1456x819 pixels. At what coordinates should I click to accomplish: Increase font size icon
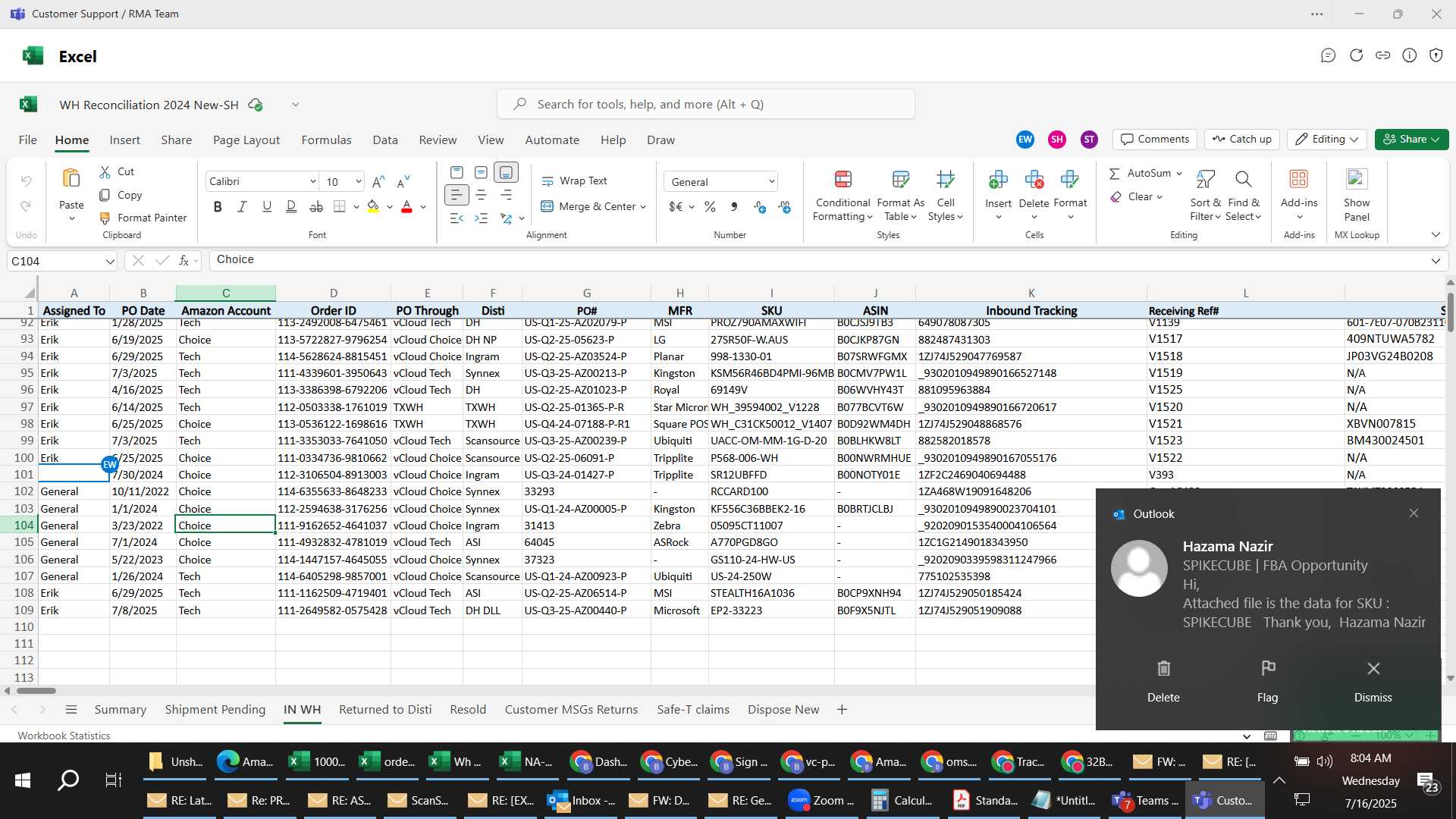click(378, 181)
